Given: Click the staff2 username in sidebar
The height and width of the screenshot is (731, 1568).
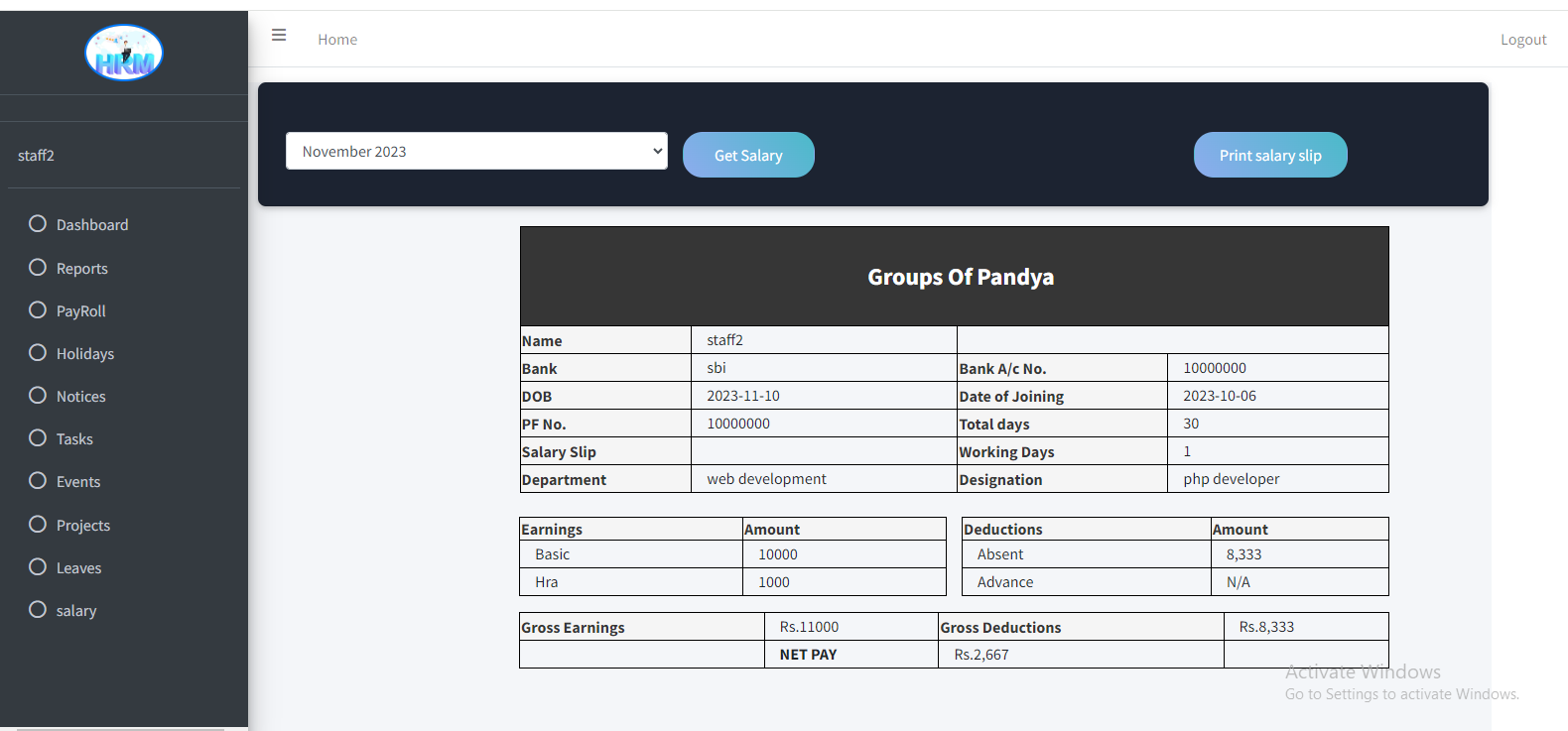Looking at the screenshot, I should point(36,156).
